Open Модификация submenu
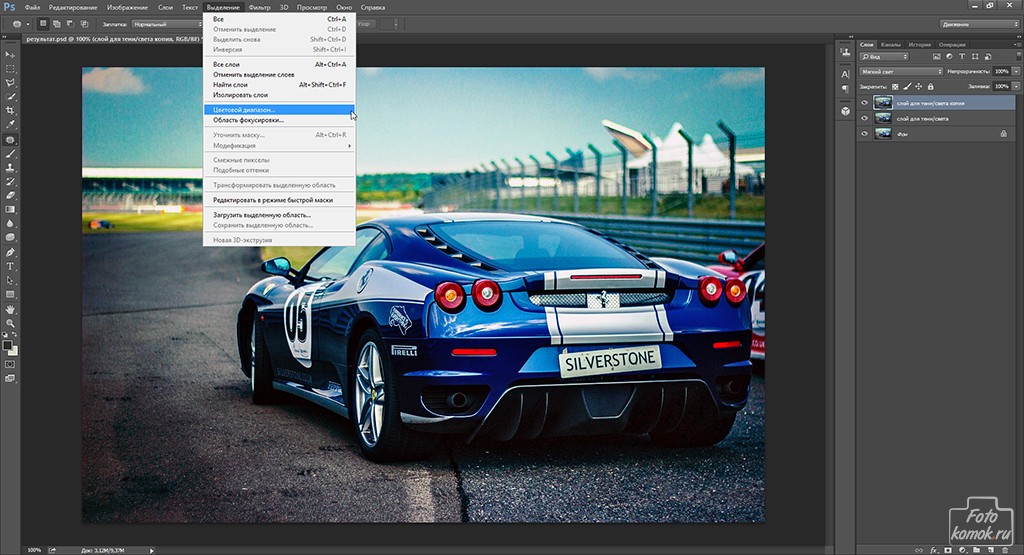Screen dimensions: 1024x555 click(280, 146)
